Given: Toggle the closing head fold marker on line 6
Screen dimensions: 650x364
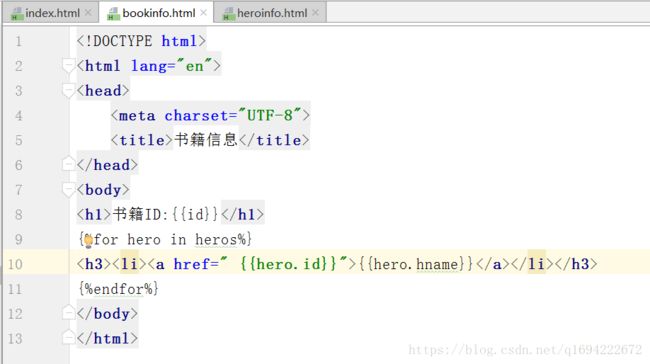Looking at the screenshot, I should [68, 164].
